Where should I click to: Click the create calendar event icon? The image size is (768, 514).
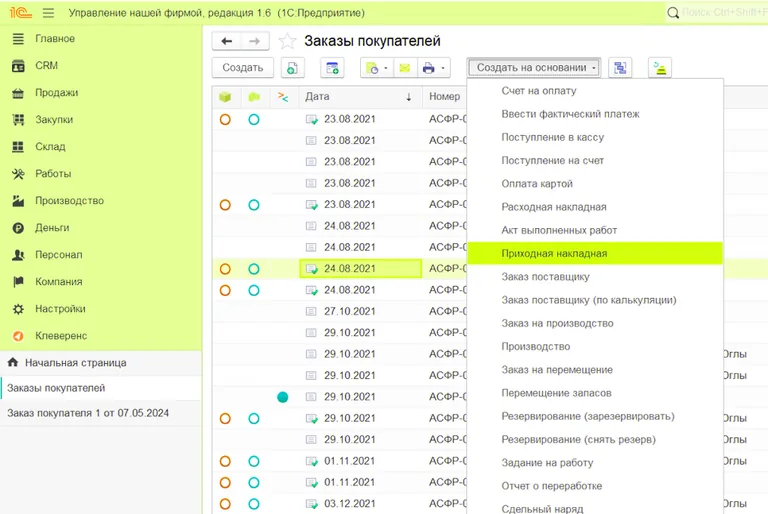coord(332,68)
